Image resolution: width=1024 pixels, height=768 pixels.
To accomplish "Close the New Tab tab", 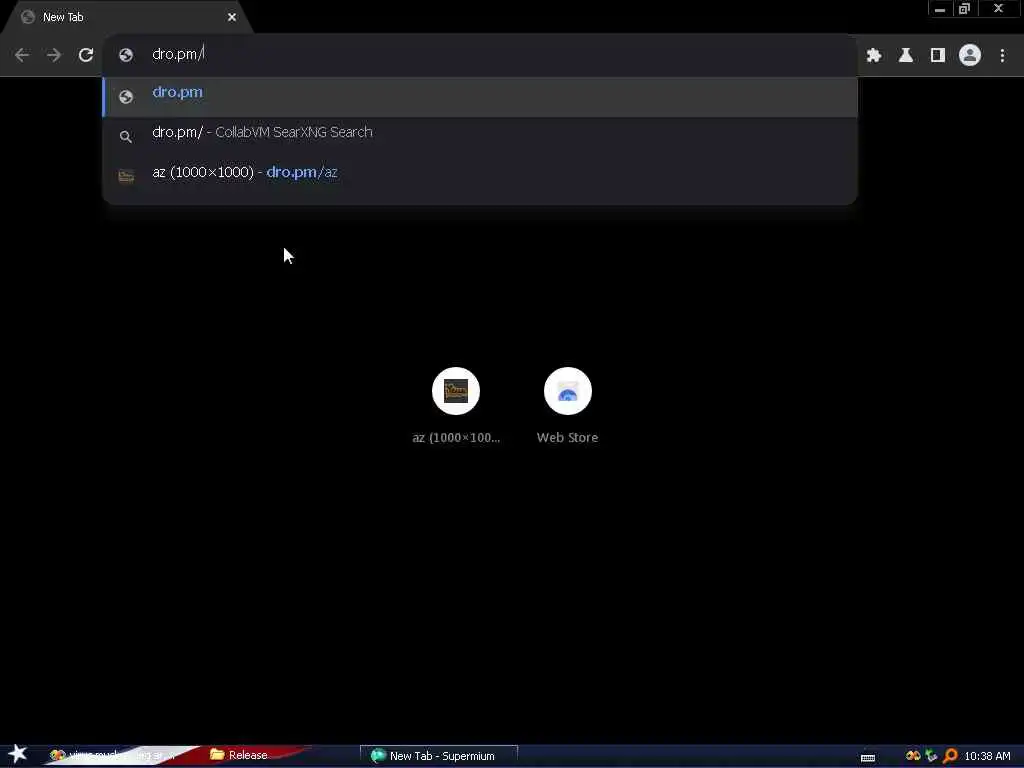I will click(x=232, y=17).
